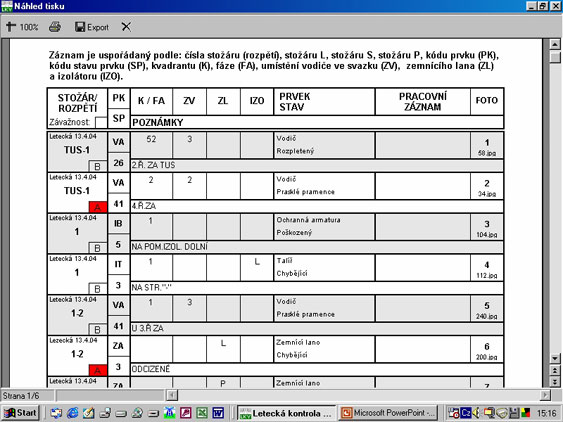Click the zoom 100% tool in toolbar
This screenshot has height=422, width=563.
[22, 27]
